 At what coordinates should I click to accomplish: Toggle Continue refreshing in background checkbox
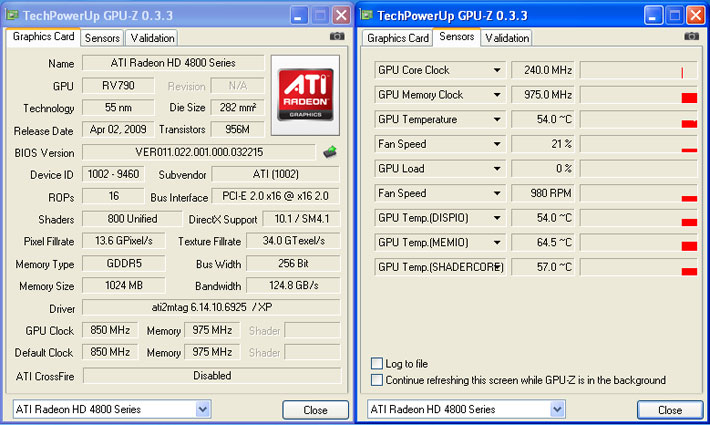coord(377,380)
